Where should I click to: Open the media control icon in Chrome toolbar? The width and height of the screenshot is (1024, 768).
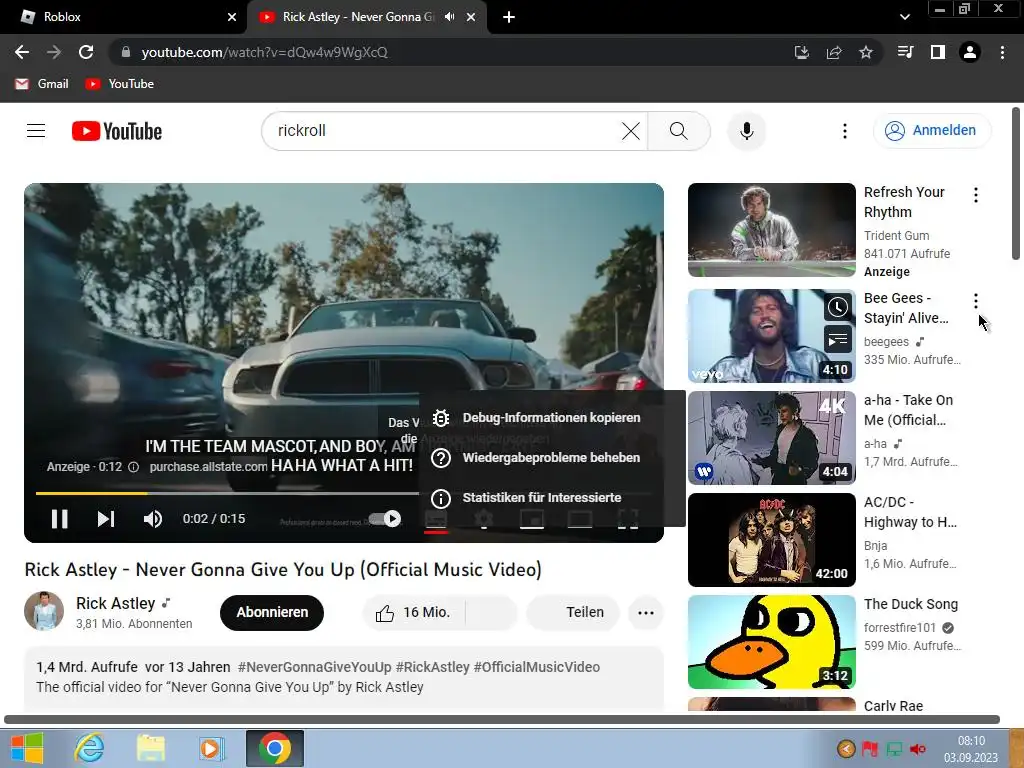[905, 52]
